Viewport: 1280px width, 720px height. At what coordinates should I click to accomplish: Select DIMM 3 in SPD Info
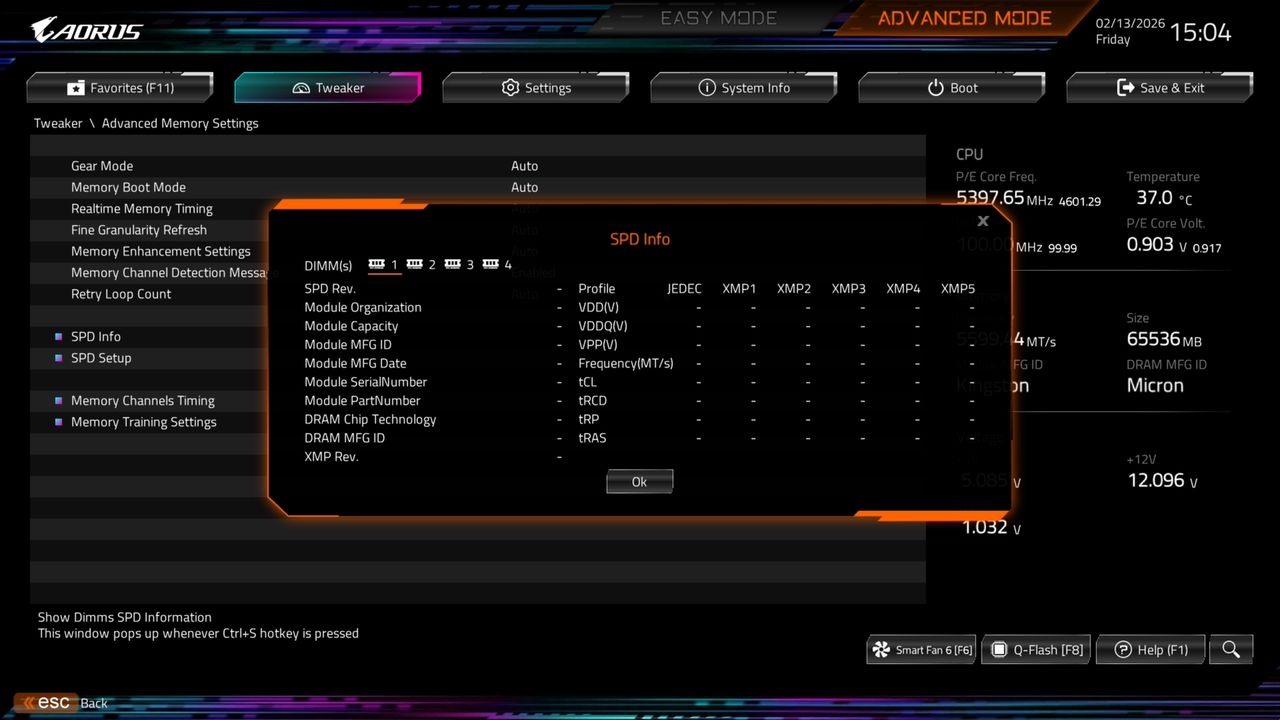coord(462,265)
